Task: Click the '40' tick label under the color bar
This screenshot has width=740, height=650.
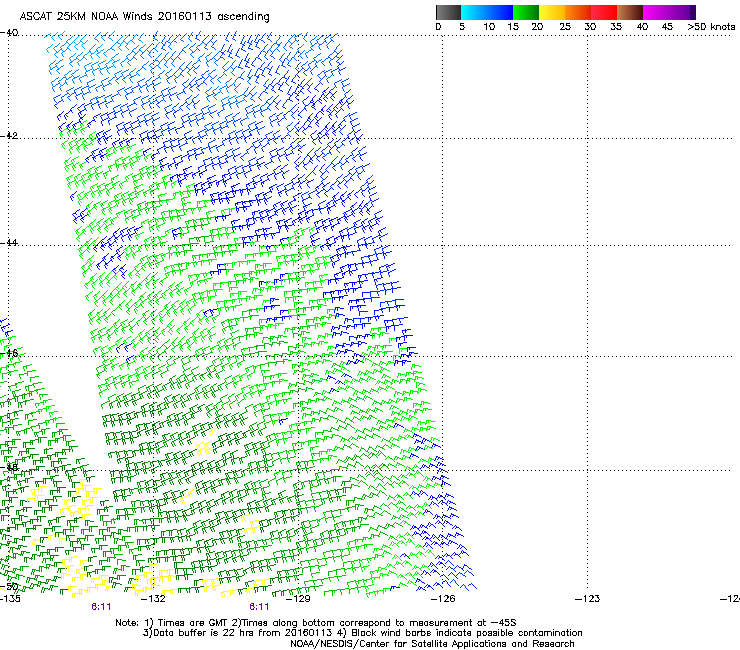Action: [642, 27]
